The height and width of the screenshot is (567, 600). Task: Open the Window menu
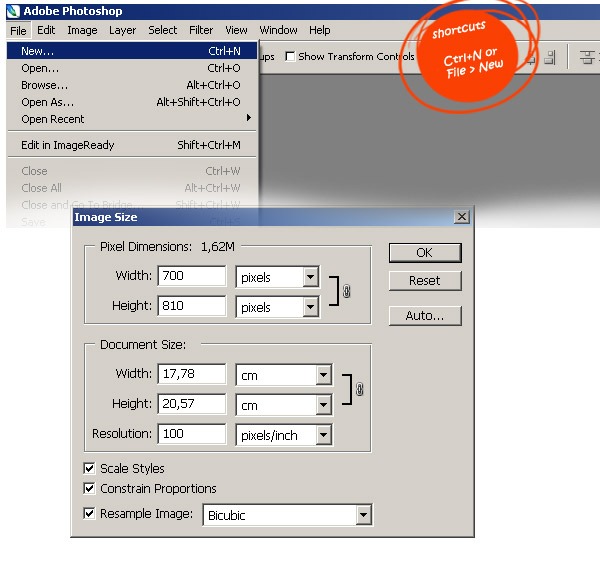[x=278, y=30]
